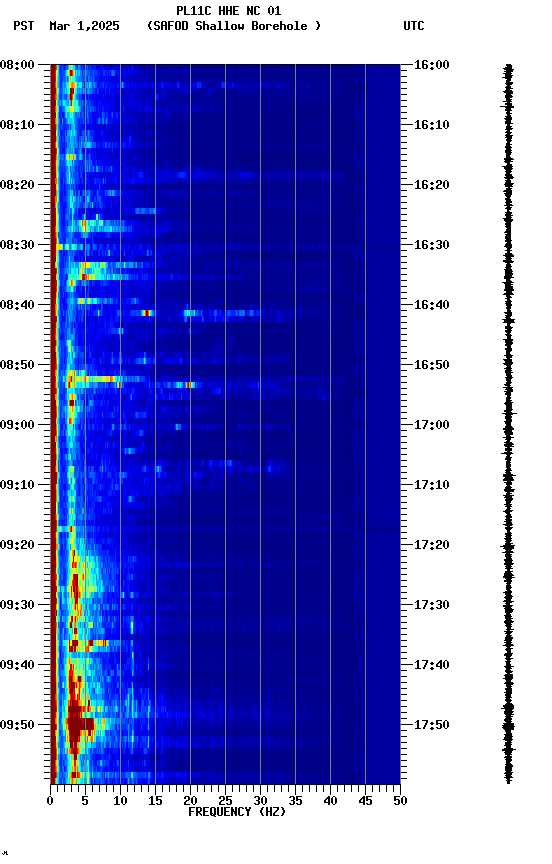Click the 17:20 UTC time label
The width and height of the screenshot is (552, 864).
click(432, 545)
